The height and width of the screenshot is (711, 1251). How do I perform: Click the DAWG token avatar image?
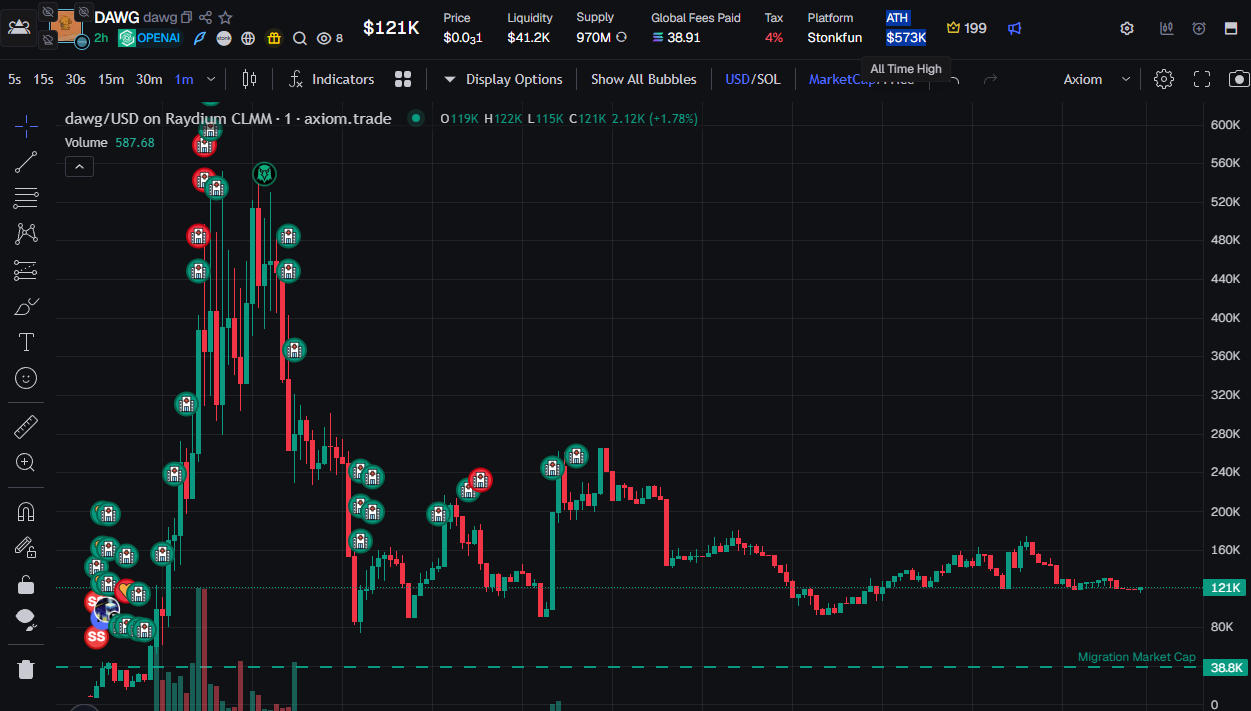(x=68, y=25)
